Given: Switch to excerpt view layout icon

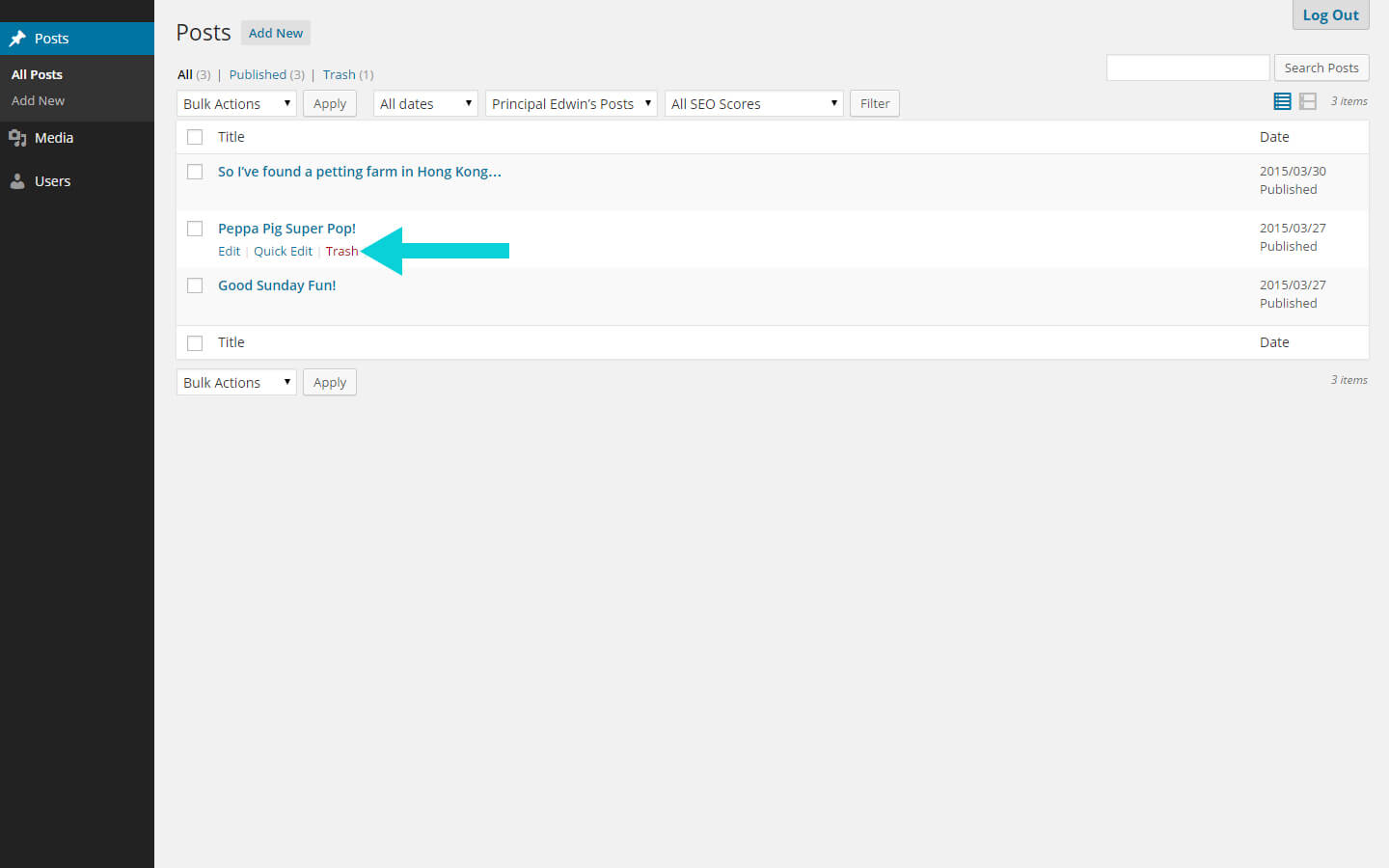Looking at the screenshot, I should point(1308,100).
